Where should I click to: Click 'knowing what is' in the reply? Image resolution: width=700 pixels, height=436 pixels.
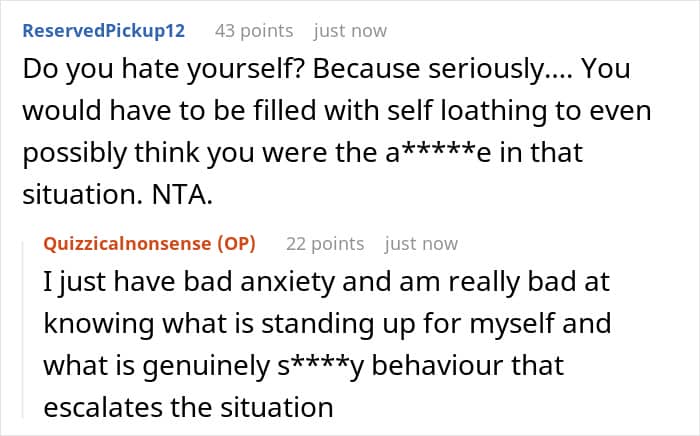tap(149, 324)
